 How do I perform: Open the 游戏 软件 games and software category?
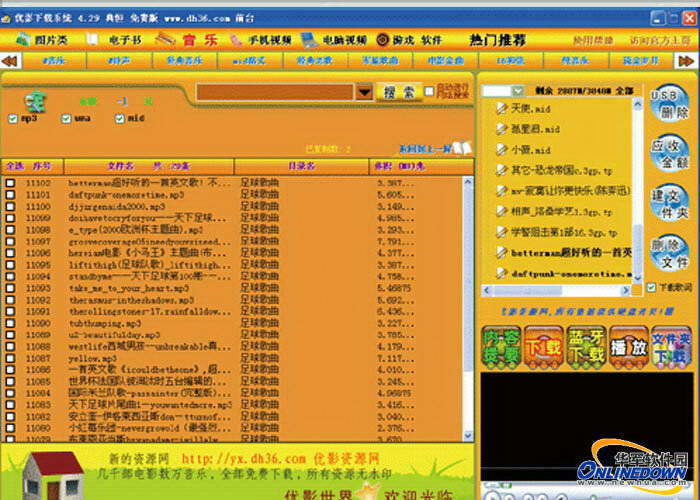tap(409, 40)
